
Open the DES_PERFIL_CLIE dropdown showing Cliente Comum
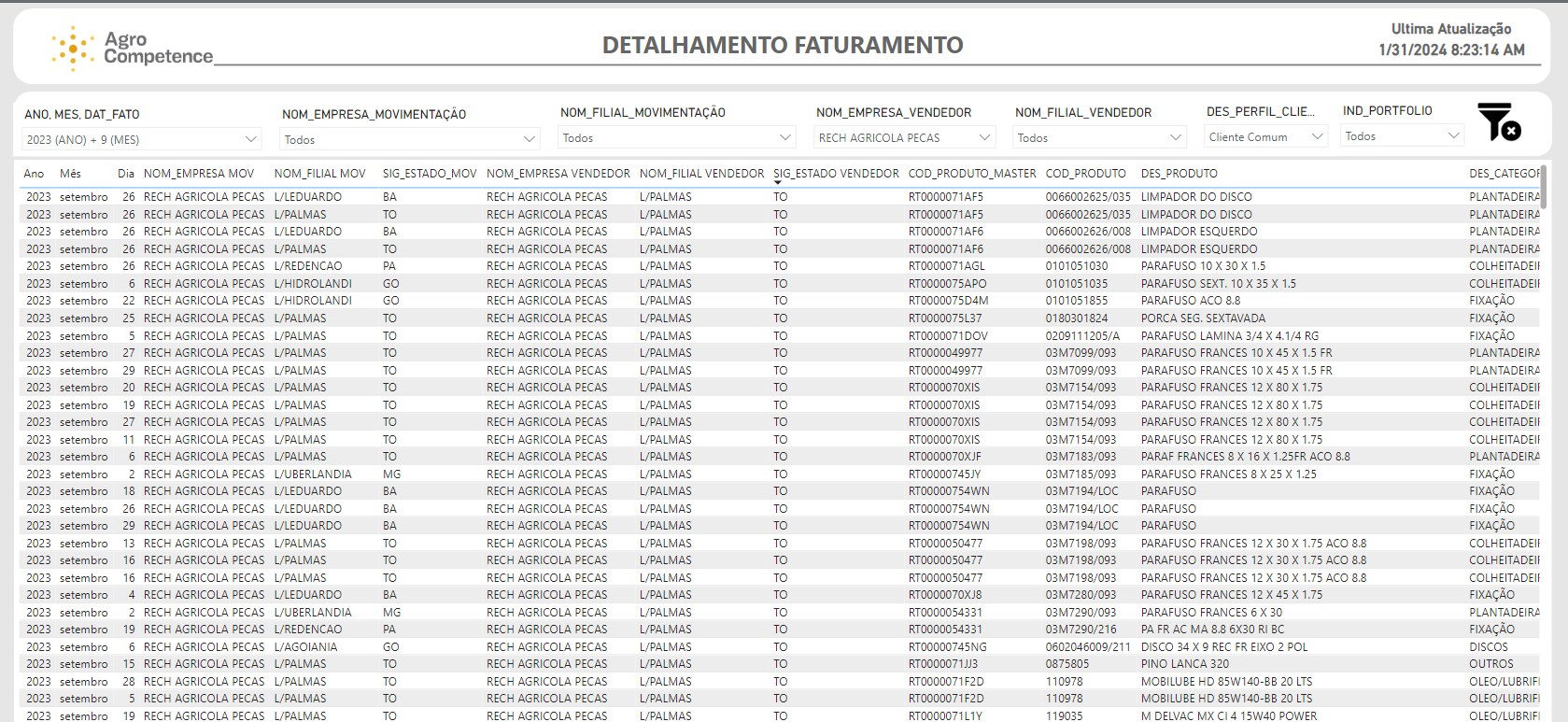[1266, 136]
